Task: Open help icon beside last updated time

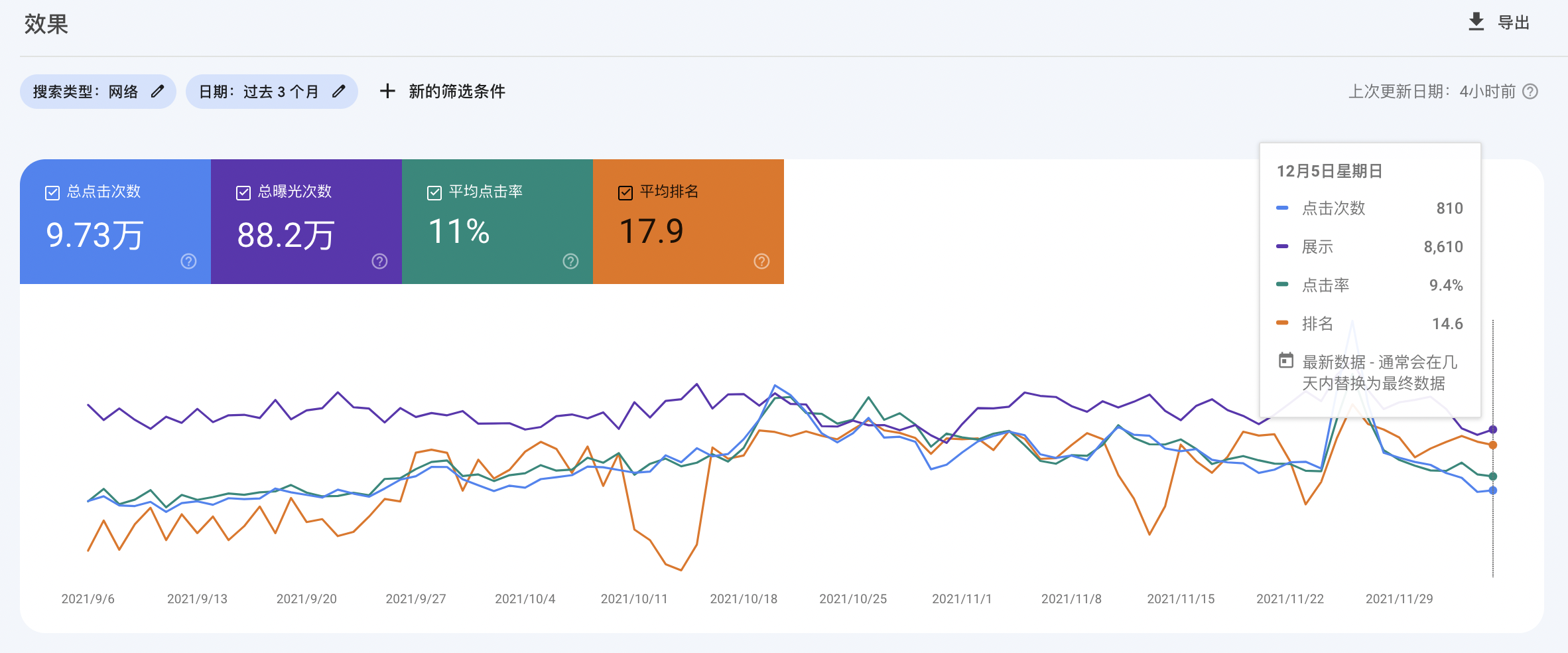Action: point(1530,92)
